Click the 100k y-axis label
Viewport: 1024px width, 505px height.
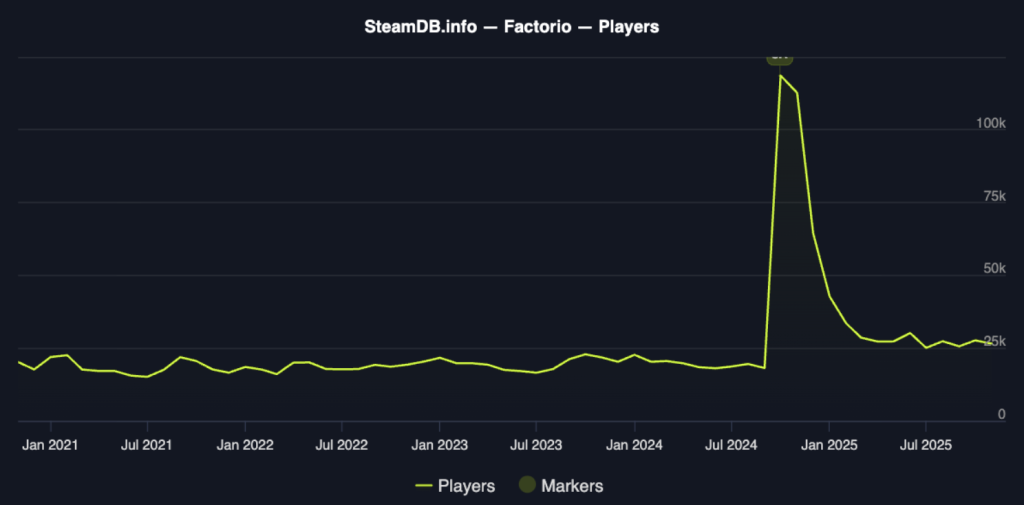coord(990,123)
